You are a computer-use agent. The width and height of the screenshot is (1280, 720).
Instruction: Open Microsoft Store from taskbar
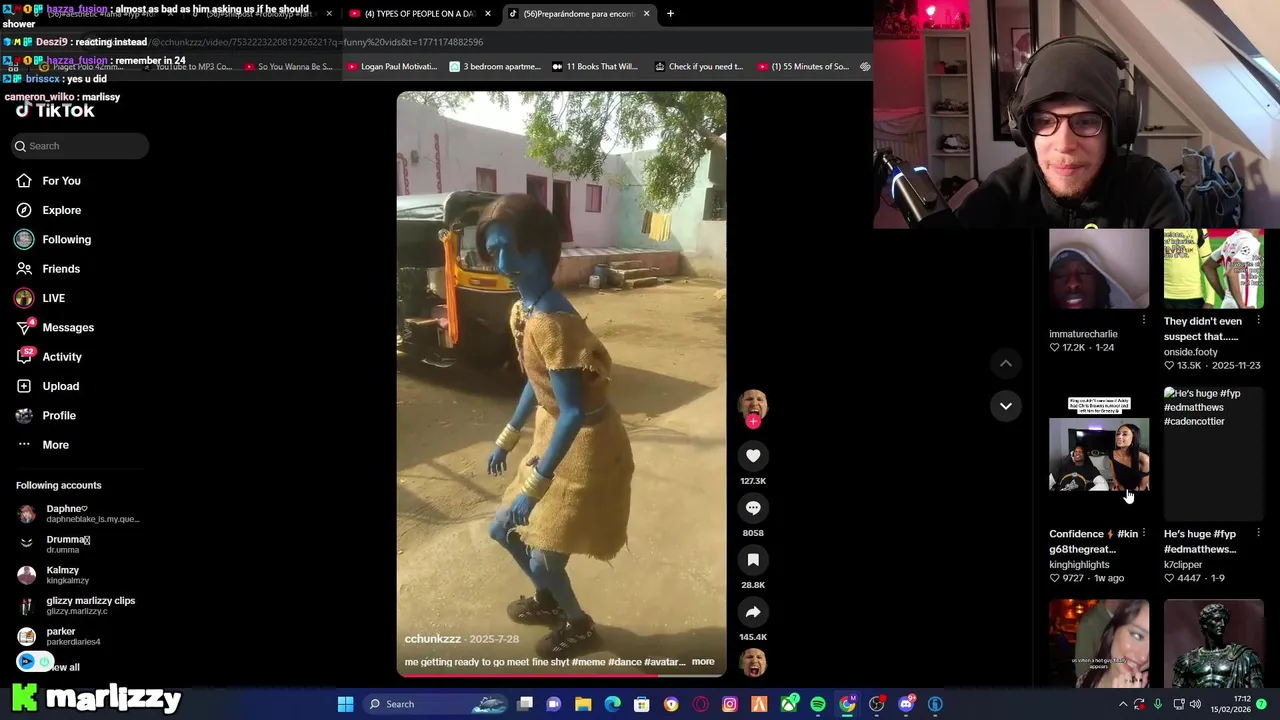[x=642, y=704]
